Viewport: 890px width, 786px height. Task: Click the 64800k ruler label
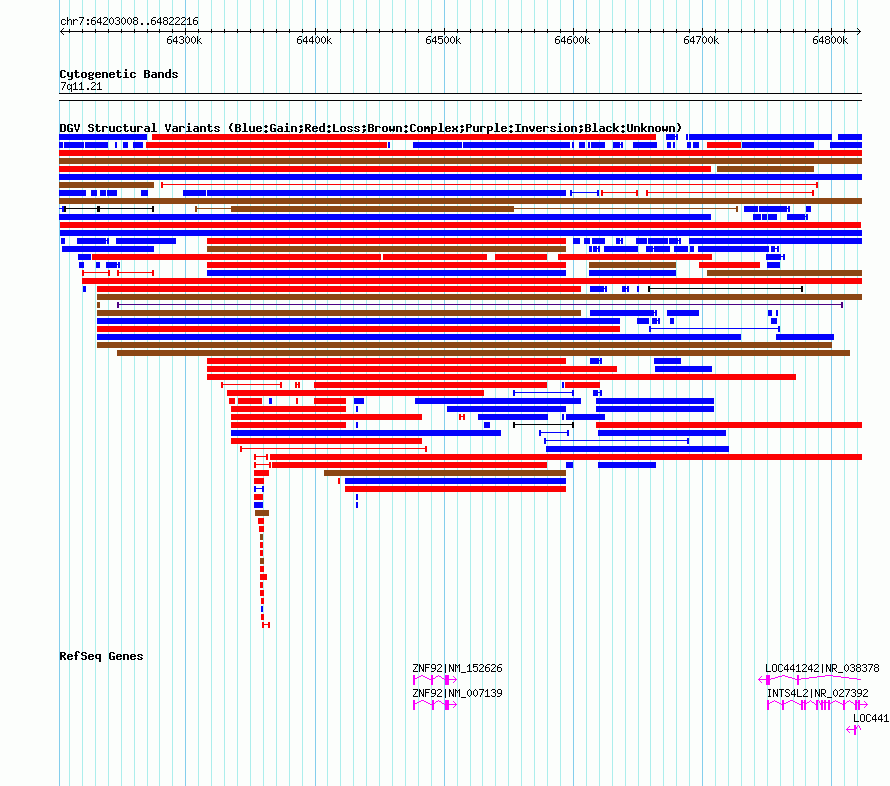coord(830,40)
